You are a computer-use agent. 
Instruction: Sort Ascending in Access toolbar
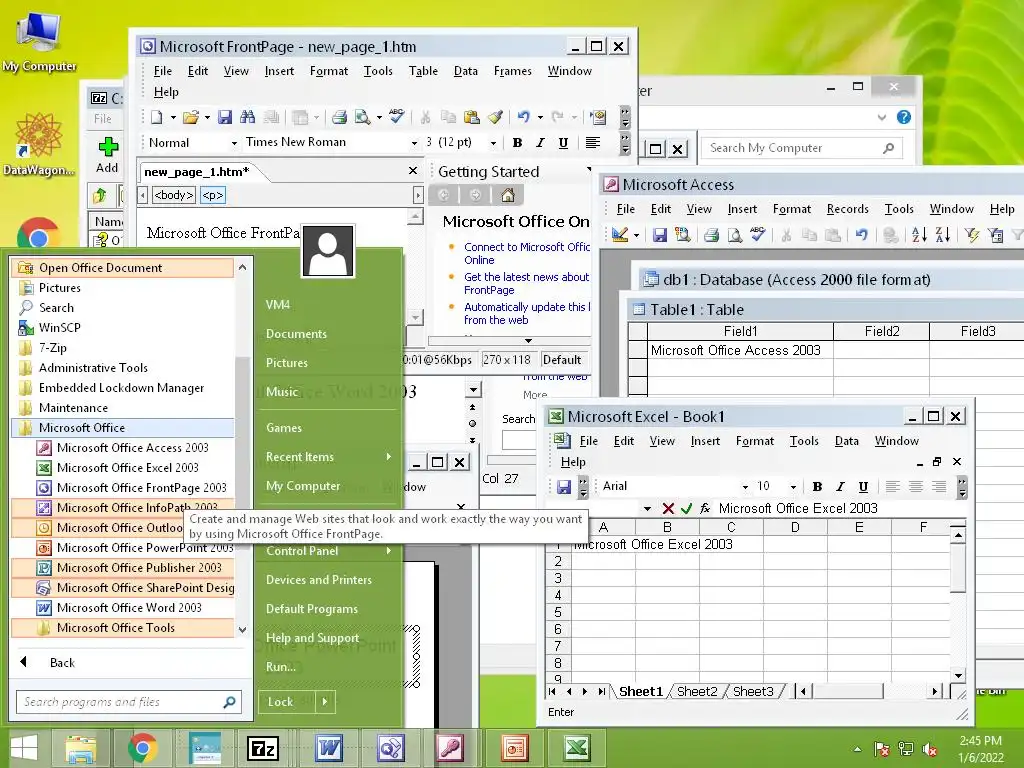[919, 234]
